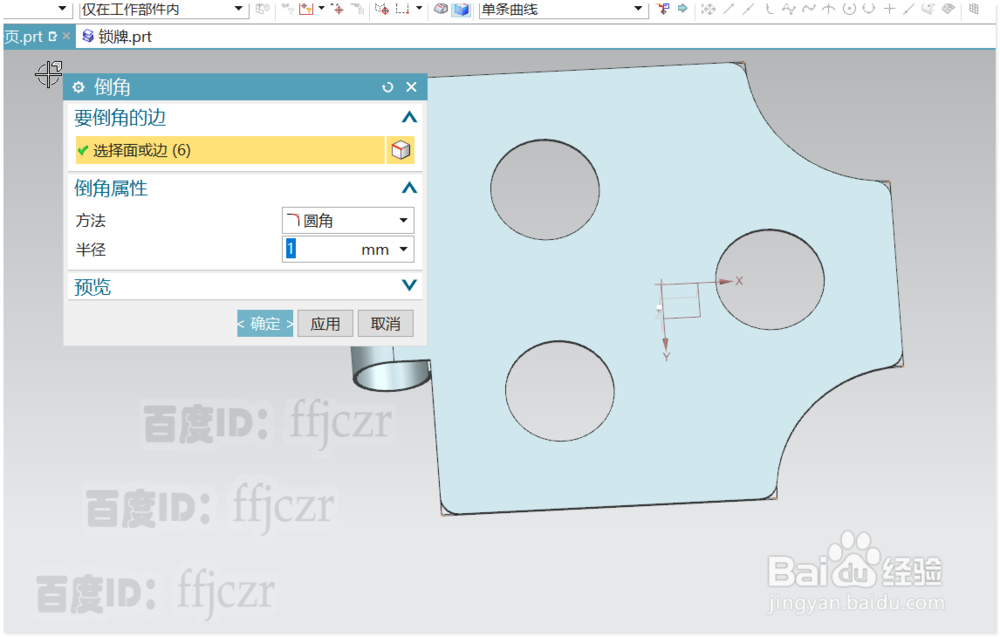Toggle the control point snap icon
The height and width of the screenshot is (637, 1000).
point(769,8)
